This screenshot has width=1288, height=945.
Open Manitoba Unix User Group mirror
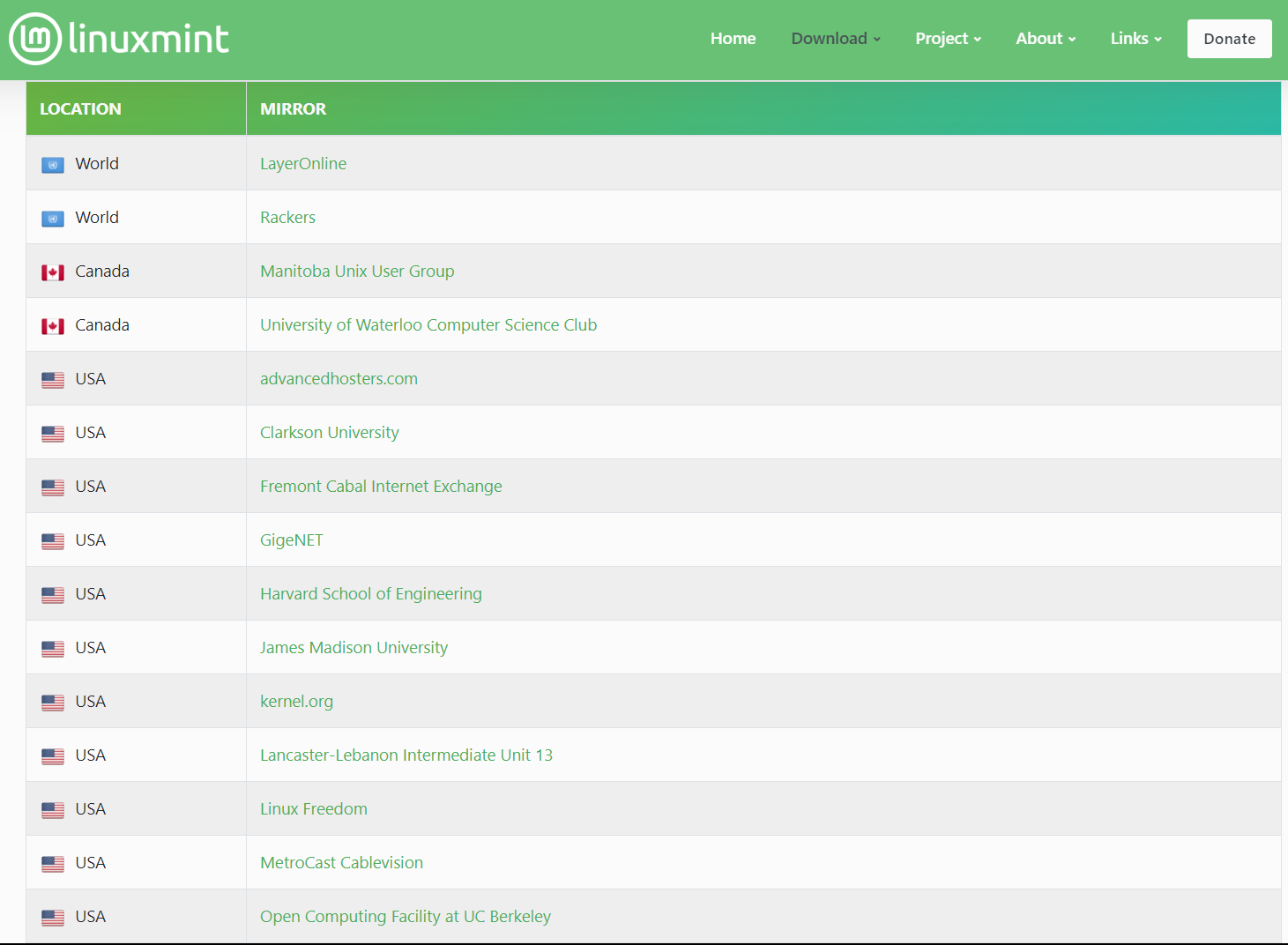click(x=357, y=271)
